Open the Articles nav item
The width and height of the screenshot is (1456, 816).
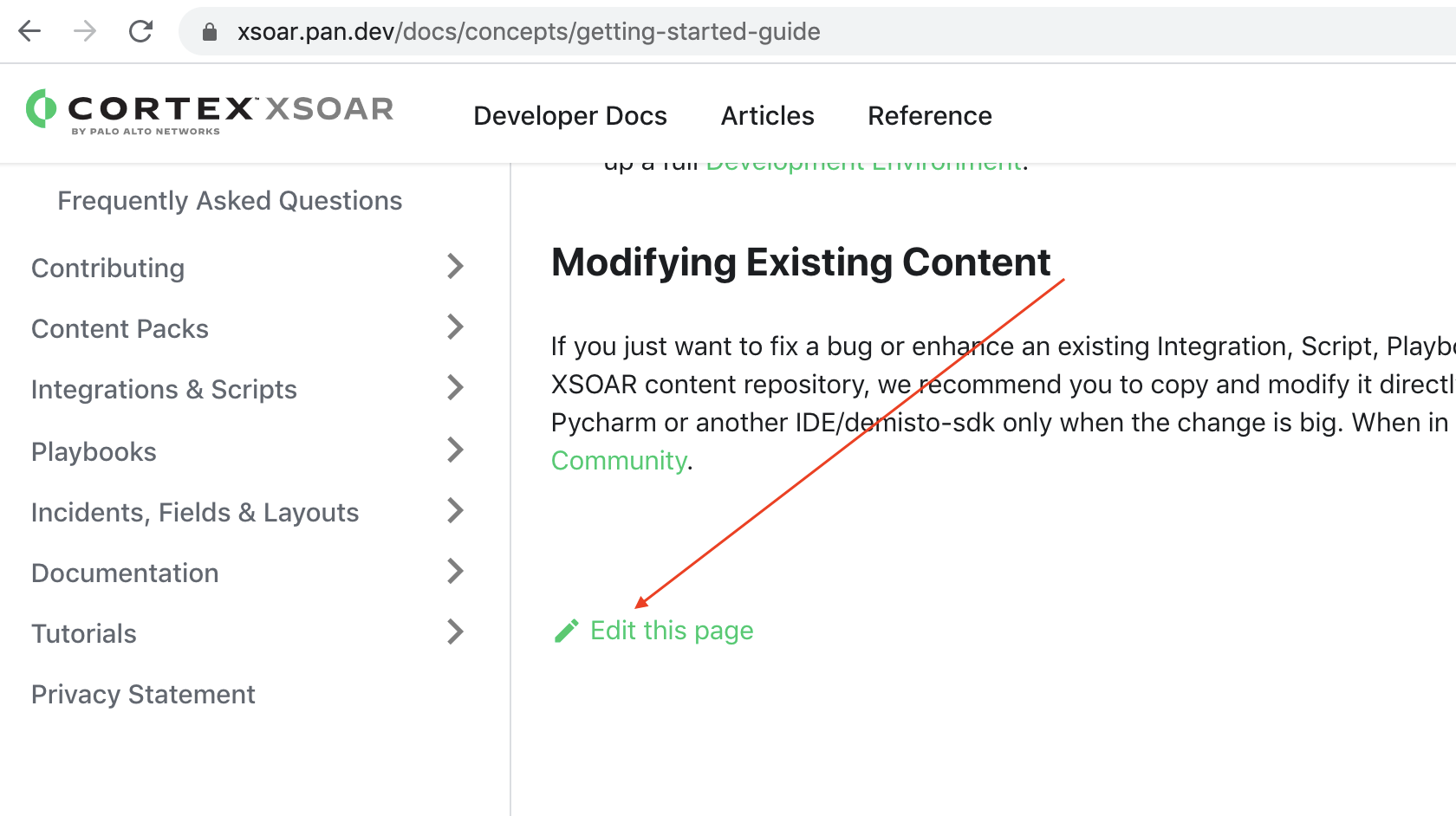[767, 116]
